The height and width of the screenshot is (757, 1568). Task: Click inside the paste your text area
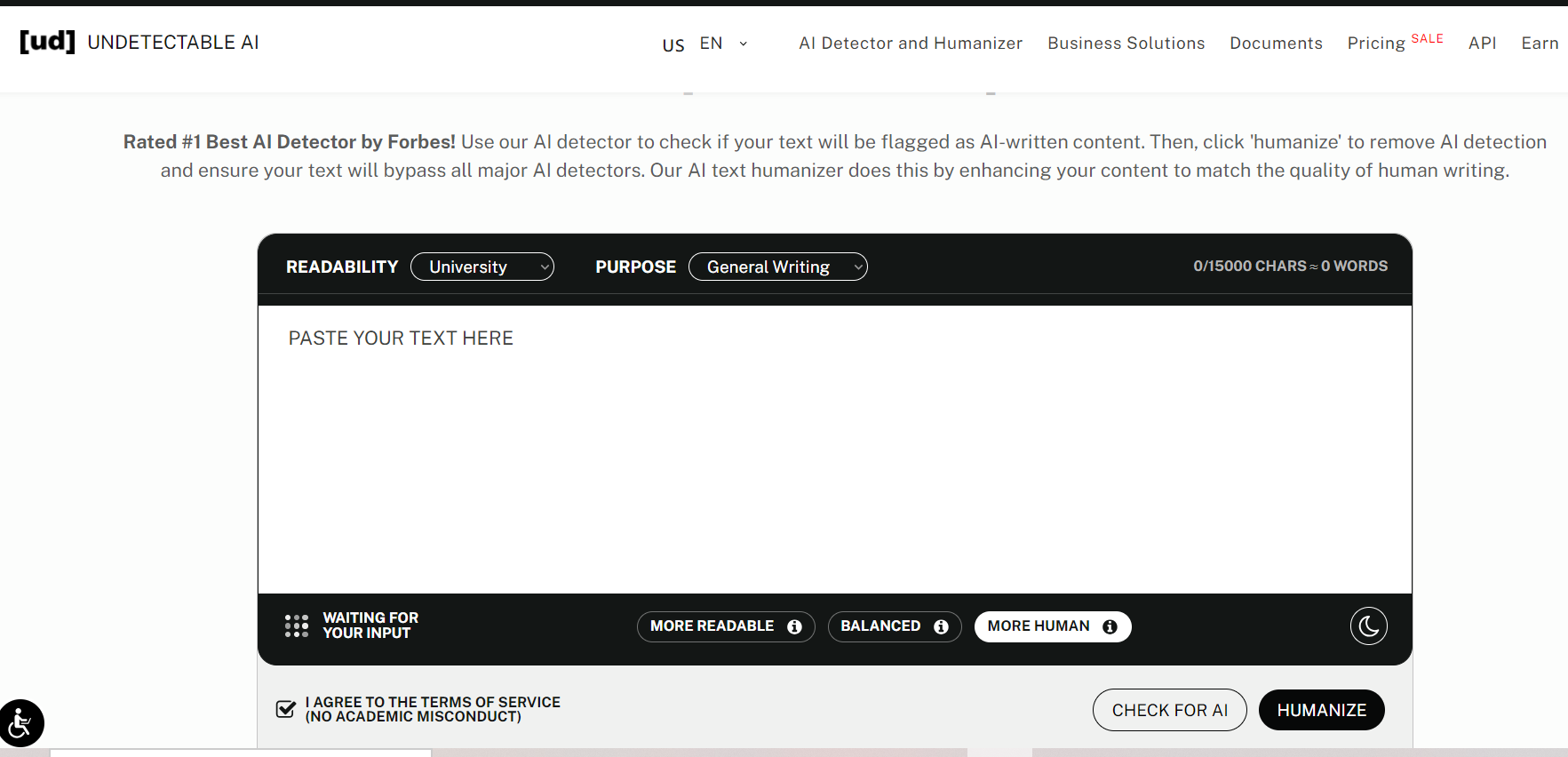[x=834, y=449]
